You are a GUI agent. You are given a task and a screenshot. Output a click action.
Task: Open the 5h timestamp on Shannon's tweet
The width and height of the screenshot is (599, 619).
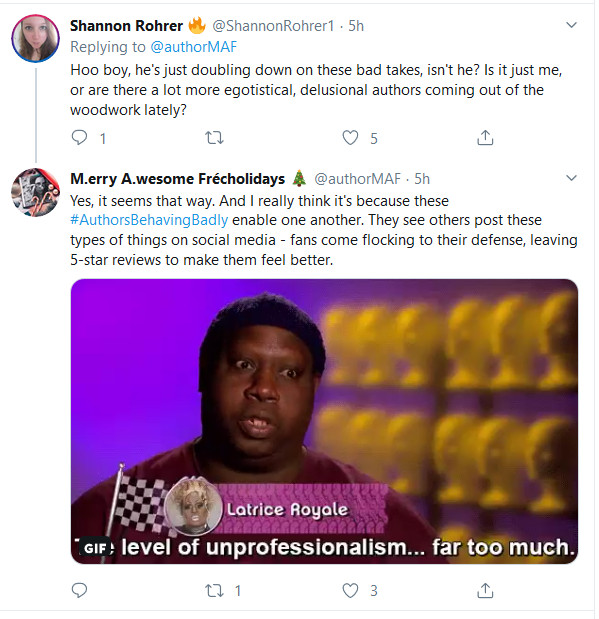tap(356, 26)
